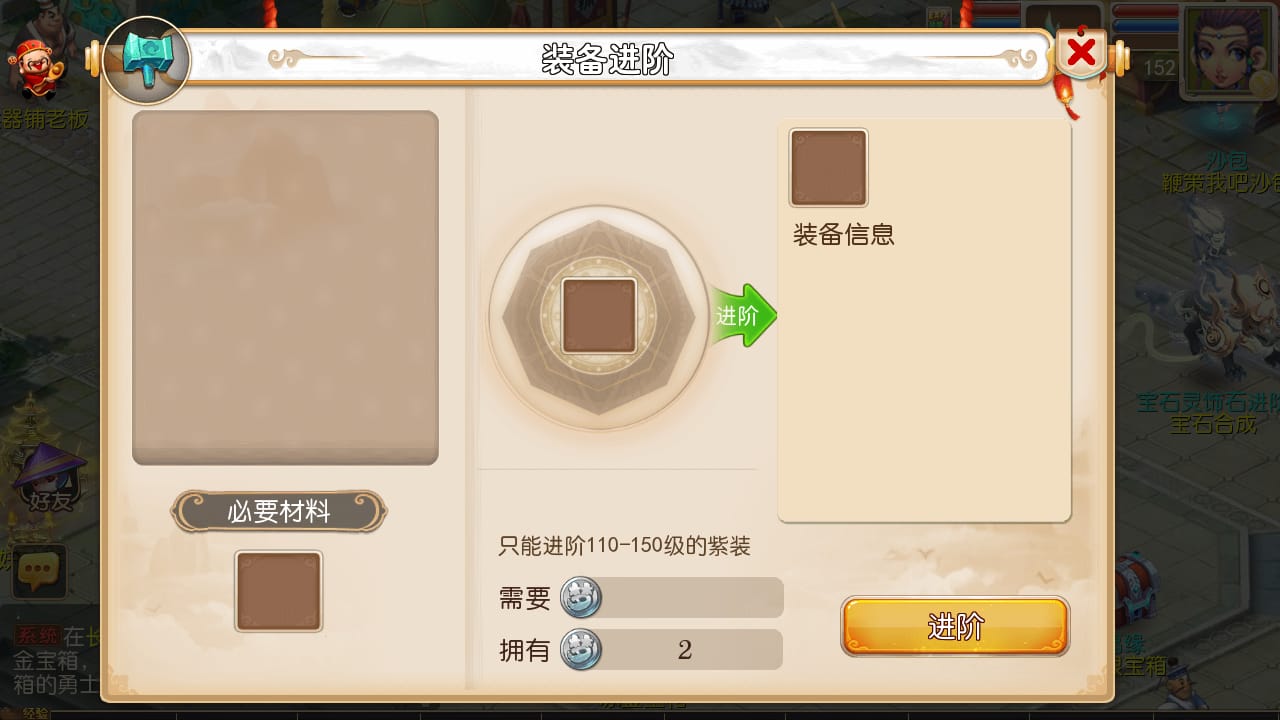Click the 必要材料 label banner
This screenshot has width=1280, height=720.
(279, 512)
